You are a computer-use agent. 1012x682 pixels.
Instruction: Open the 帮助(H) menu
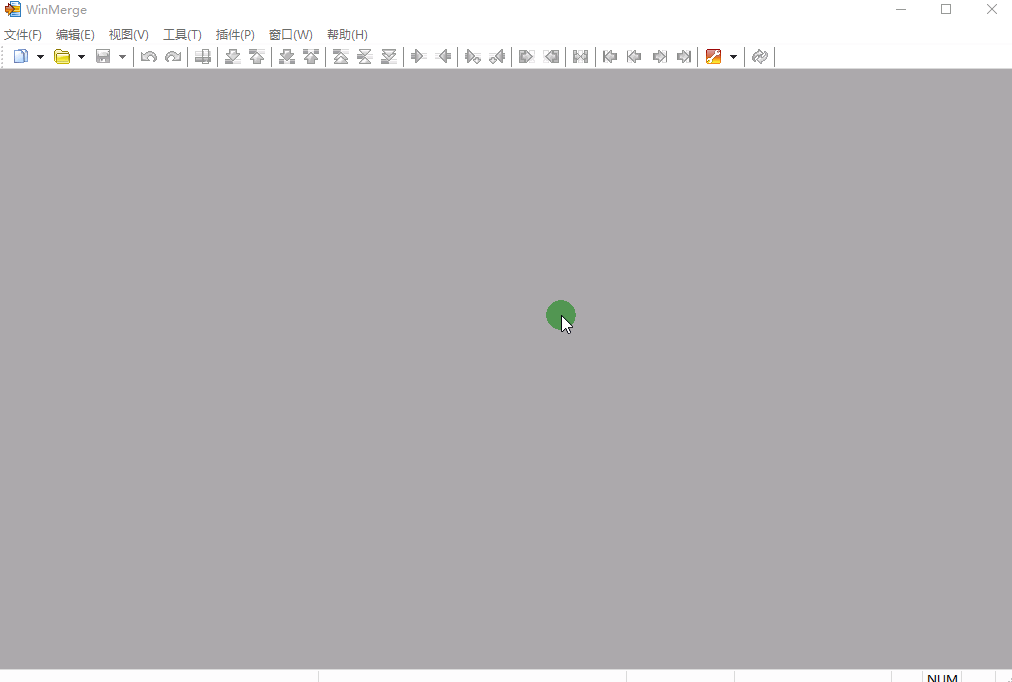347,35
